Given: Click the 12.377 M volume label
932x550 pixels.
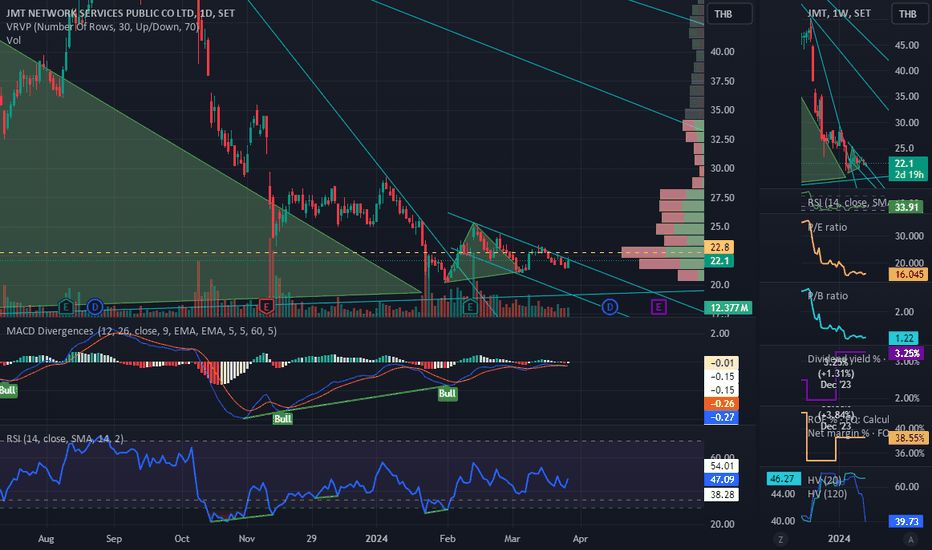Looking at the screenshot, I should (728, 307).
